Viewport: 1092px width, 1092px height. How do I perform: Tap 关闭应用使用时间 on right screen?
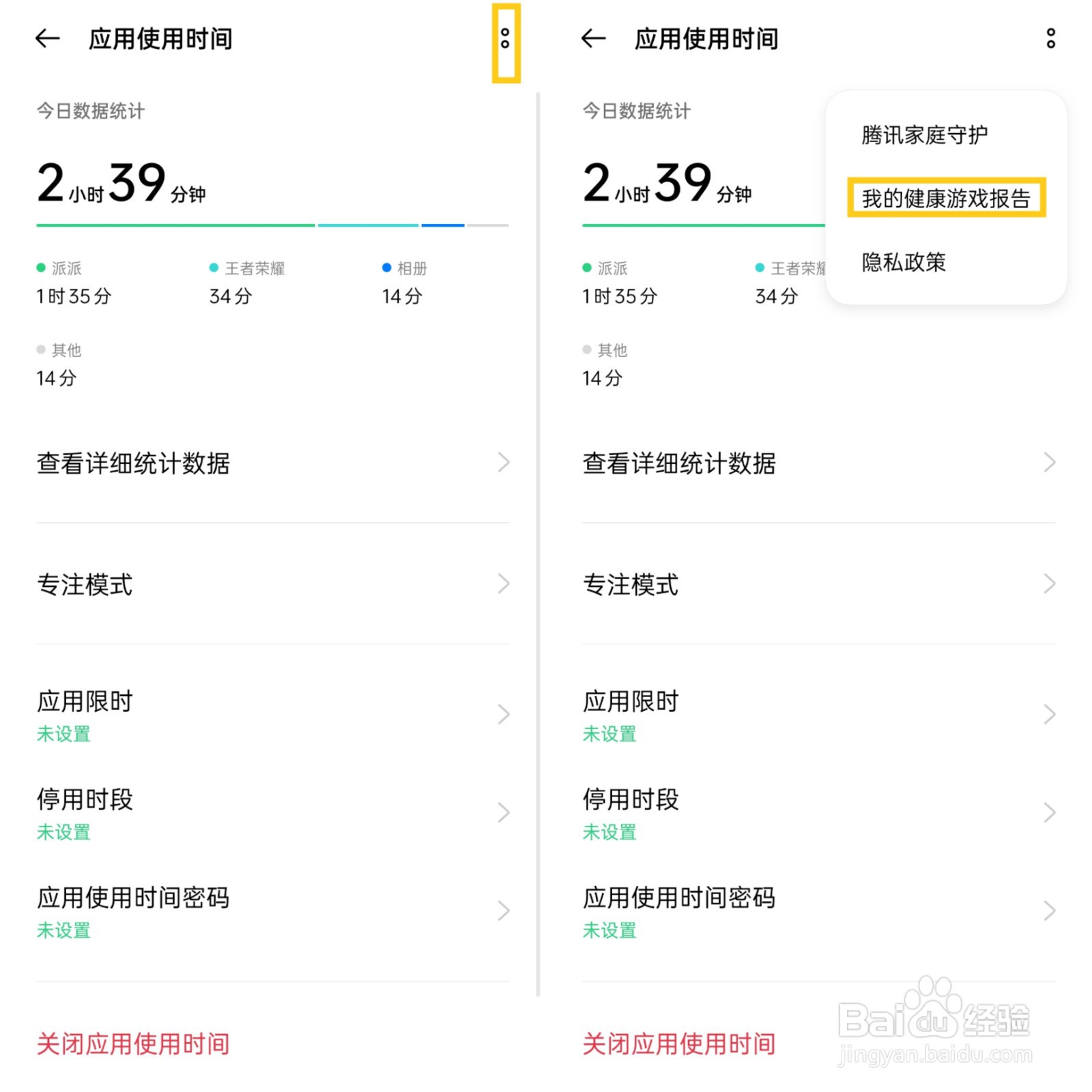pos(679,1044)
